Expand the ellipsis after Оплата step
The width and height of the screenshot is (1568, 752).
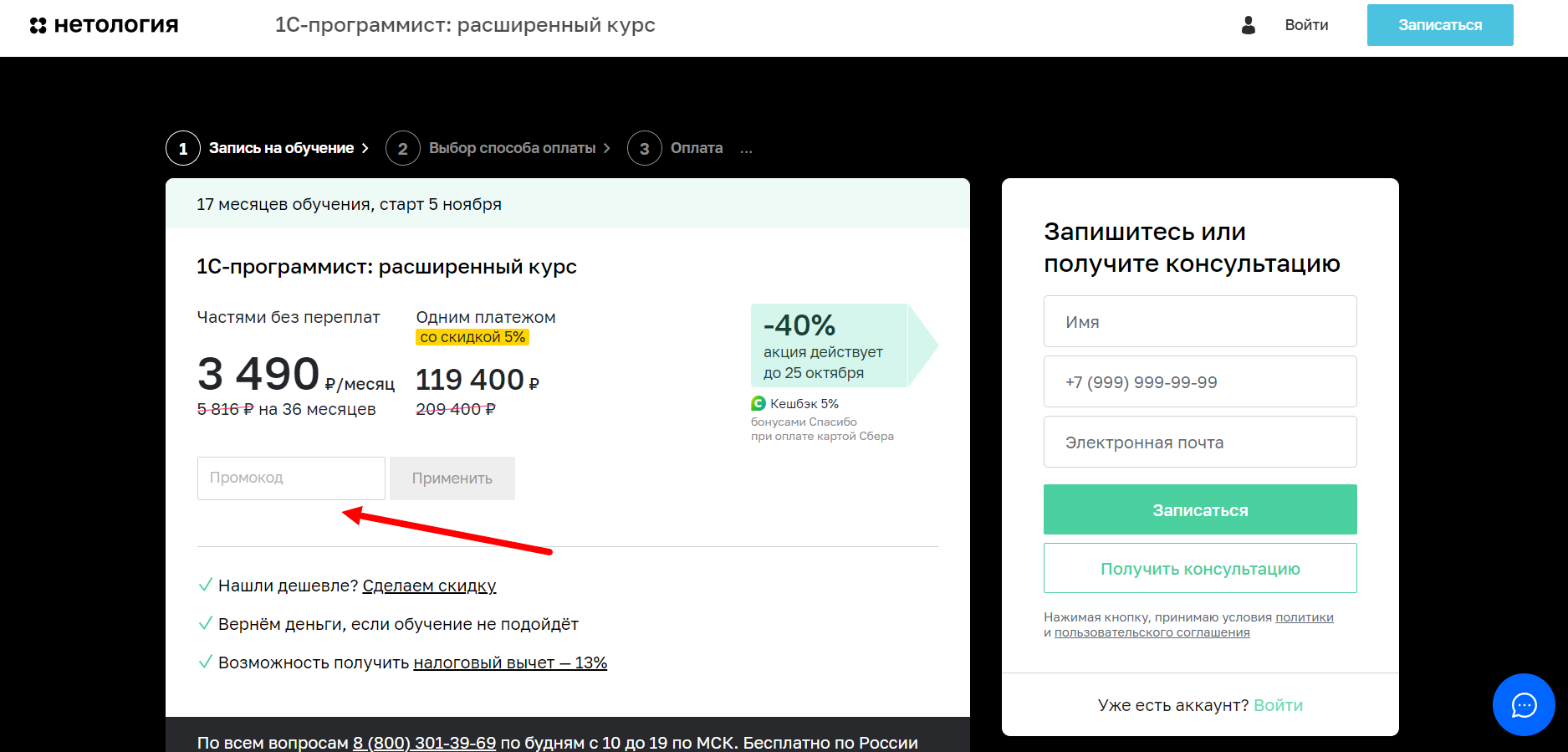click(747, 148)
